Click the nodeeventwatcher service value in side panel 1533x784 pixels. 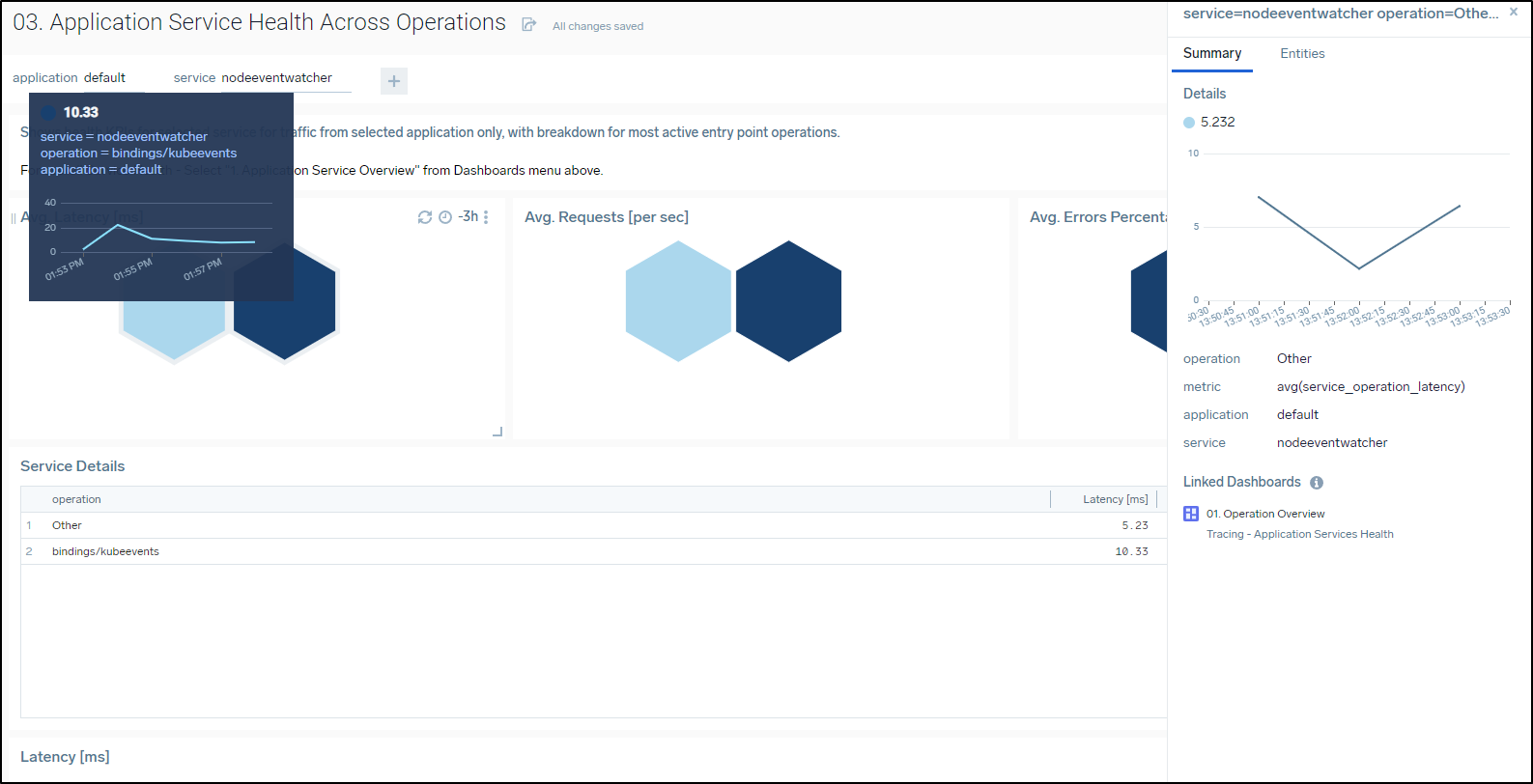pos(1332,442)
